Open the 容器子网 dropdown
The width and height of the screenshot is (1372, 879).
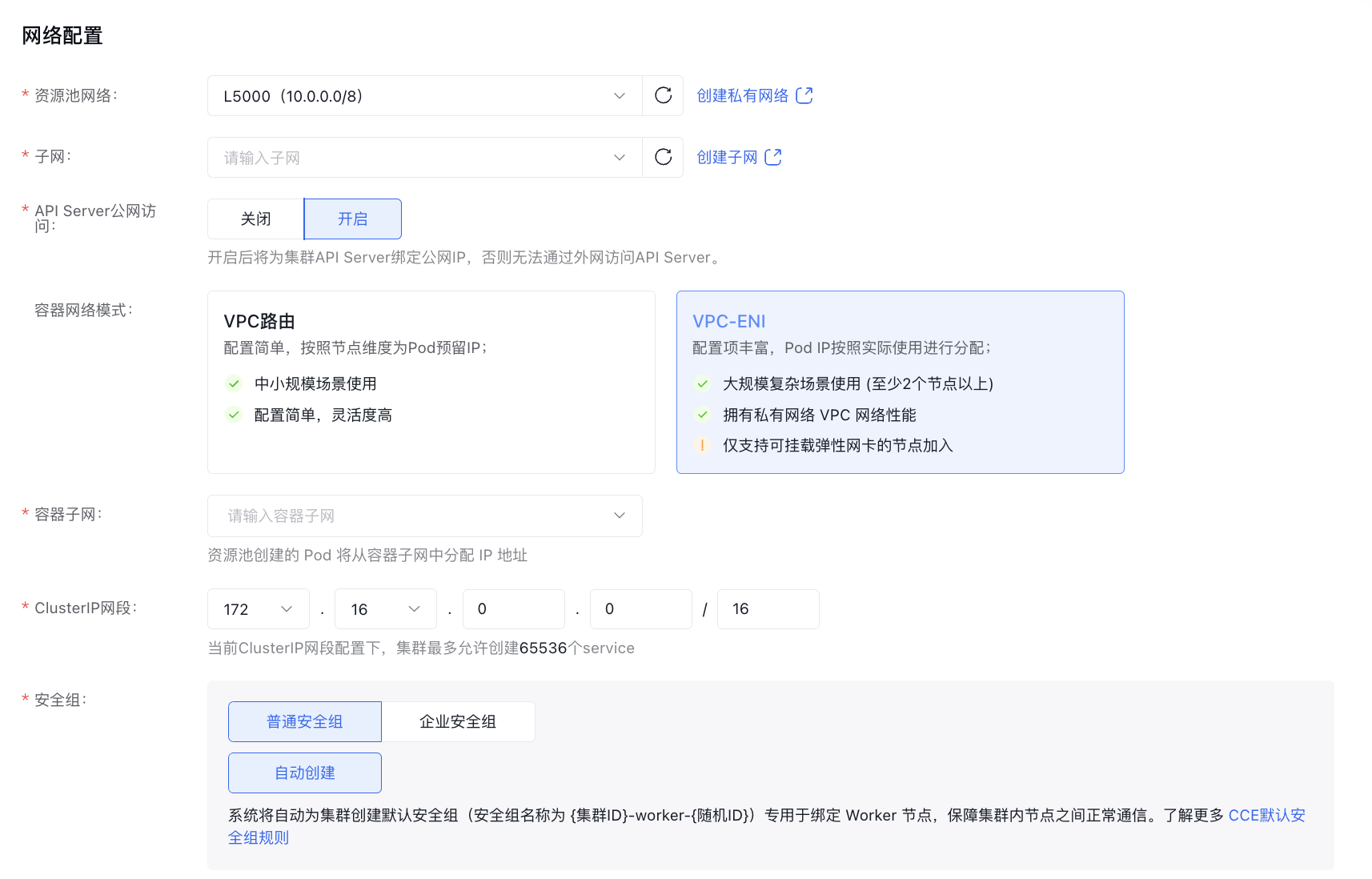tap(425, 516)
